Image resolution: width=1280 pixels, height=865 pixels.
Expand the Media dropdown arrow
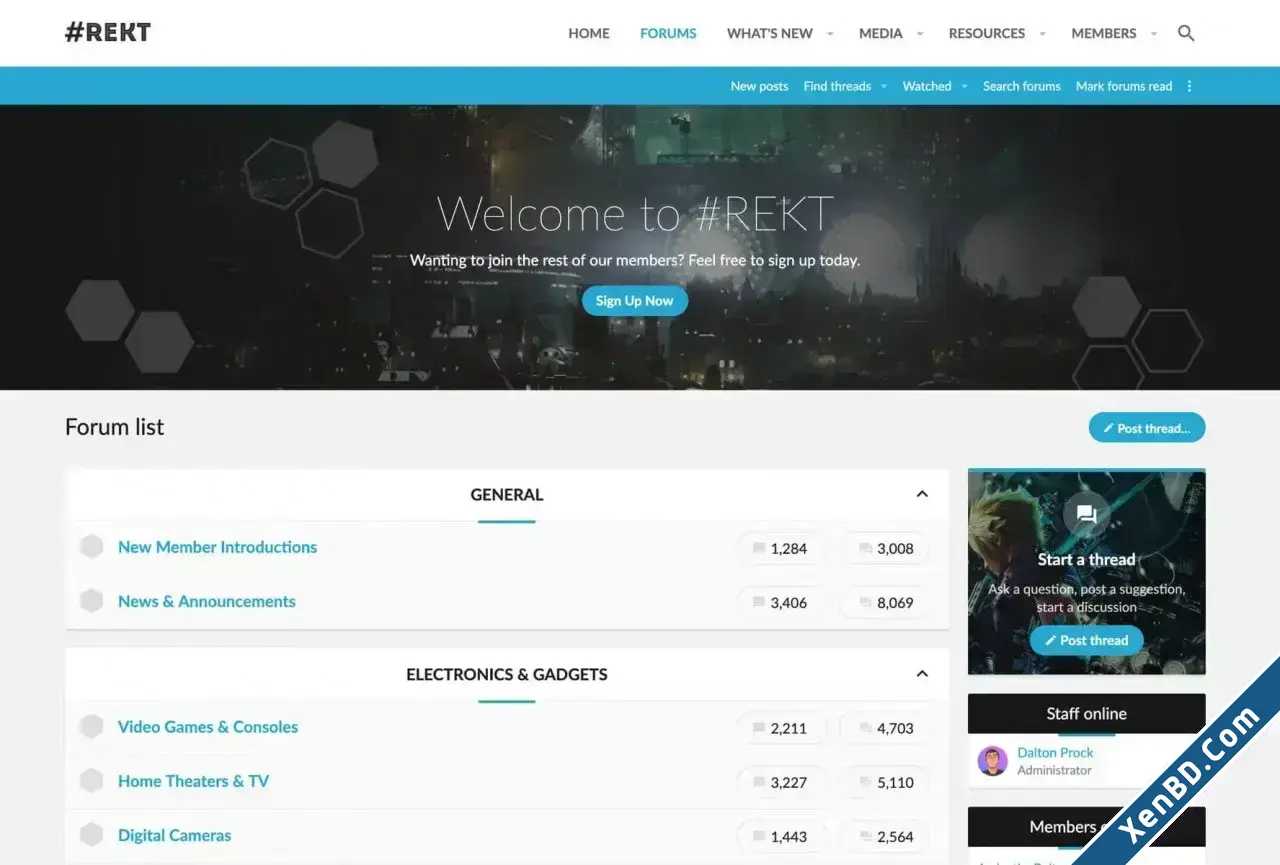point(919,34)
